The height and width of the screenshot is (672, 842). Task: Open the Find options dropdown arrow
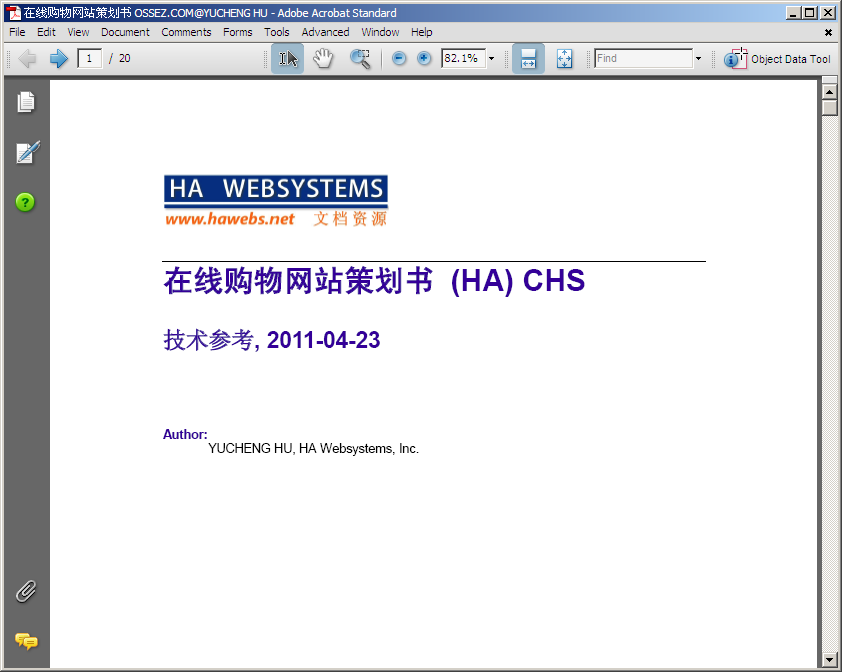coord(698,59)
